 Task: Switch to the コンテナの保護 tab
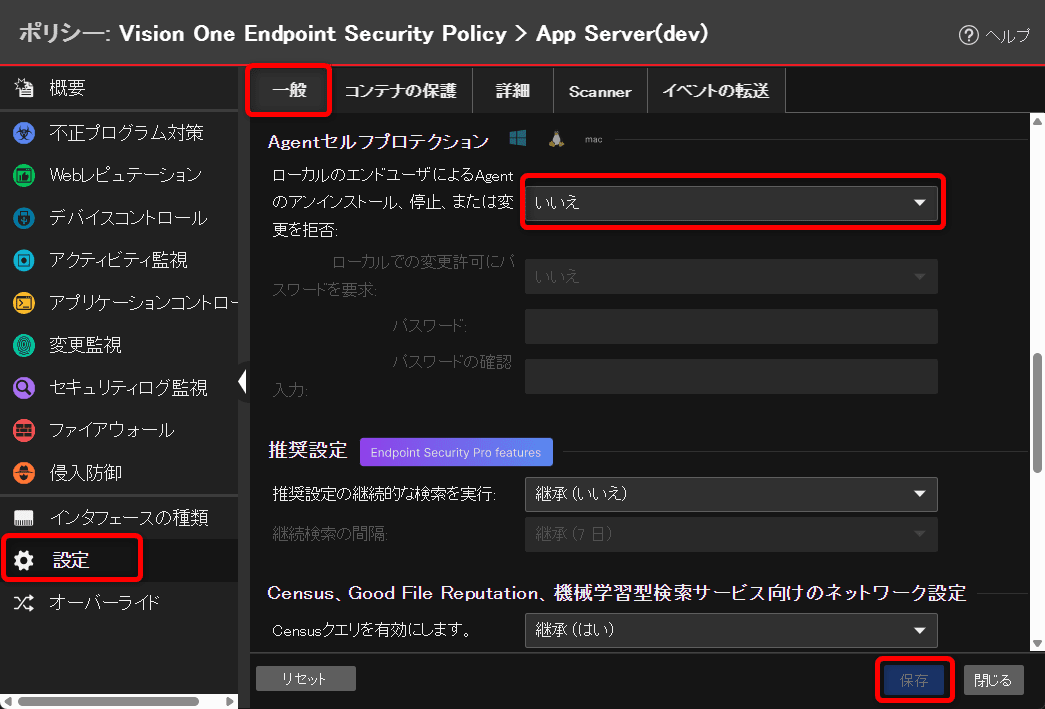(401, 91)
